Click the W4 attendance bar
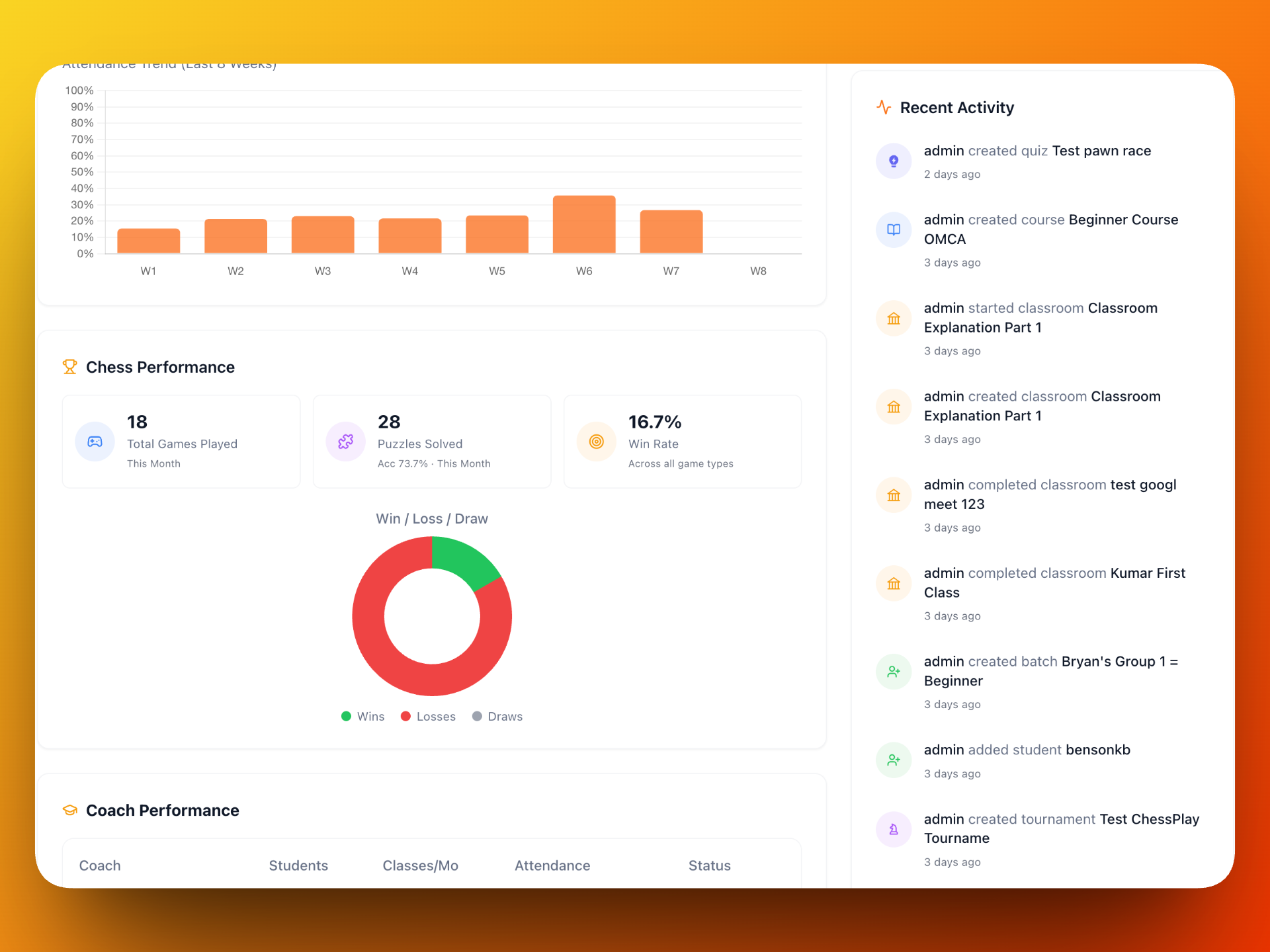The width and height of the screenshot is (1270, 952). [x=410, y=236]
